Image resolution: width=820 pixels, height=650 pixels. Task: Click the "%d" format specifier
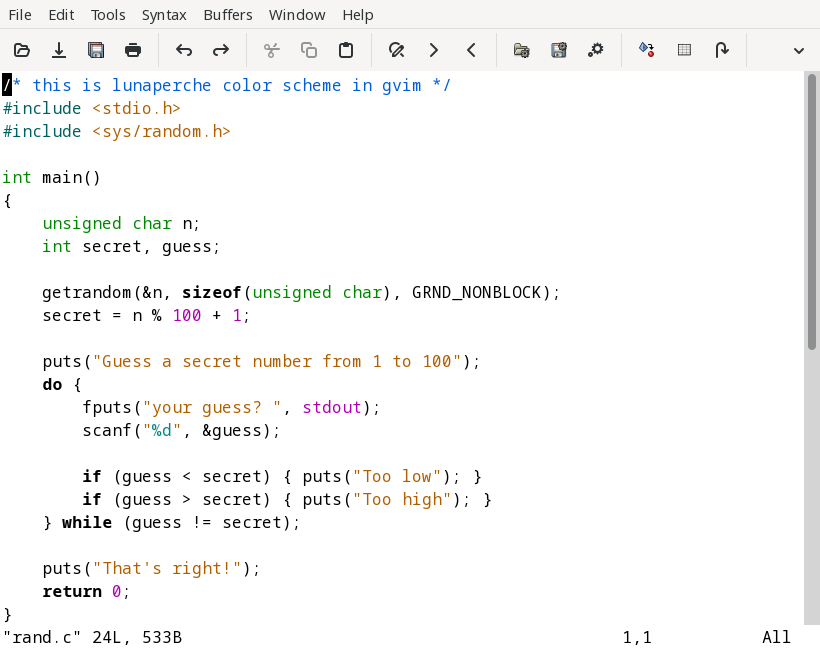point(162,430)
